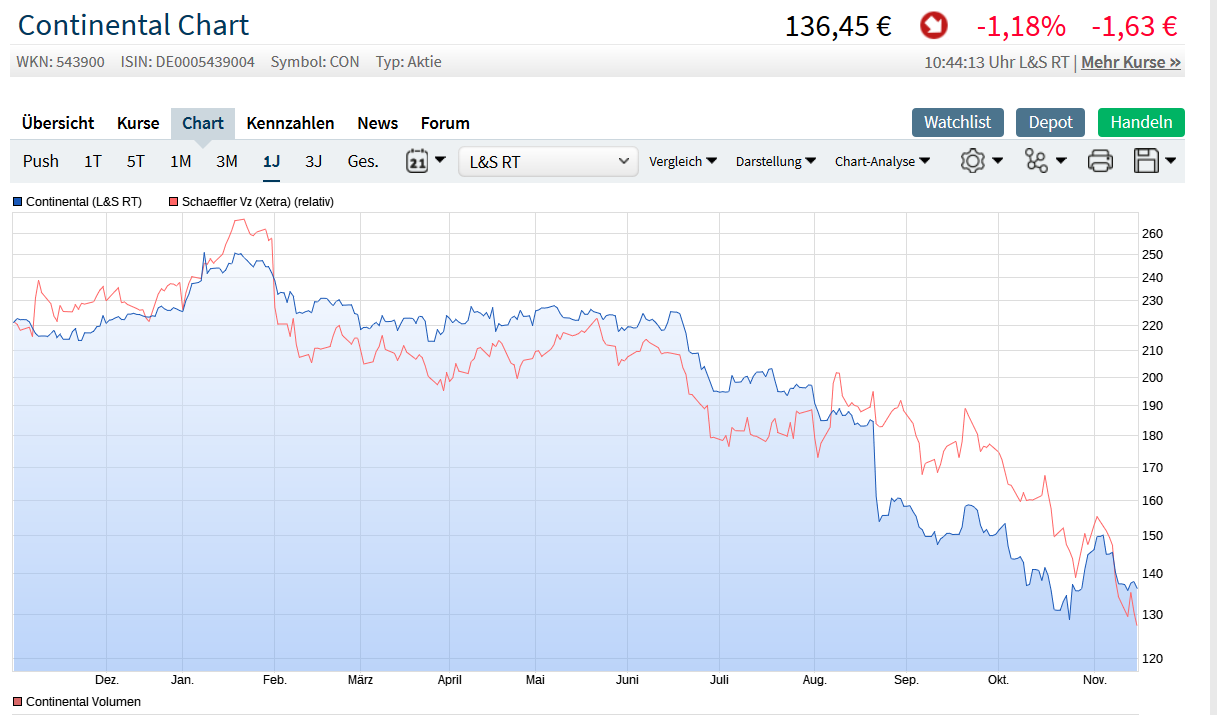Click the -1,63 € change value
Image resolution: width=1217 pixels, height=715 pixels.
coord(1134,26)
